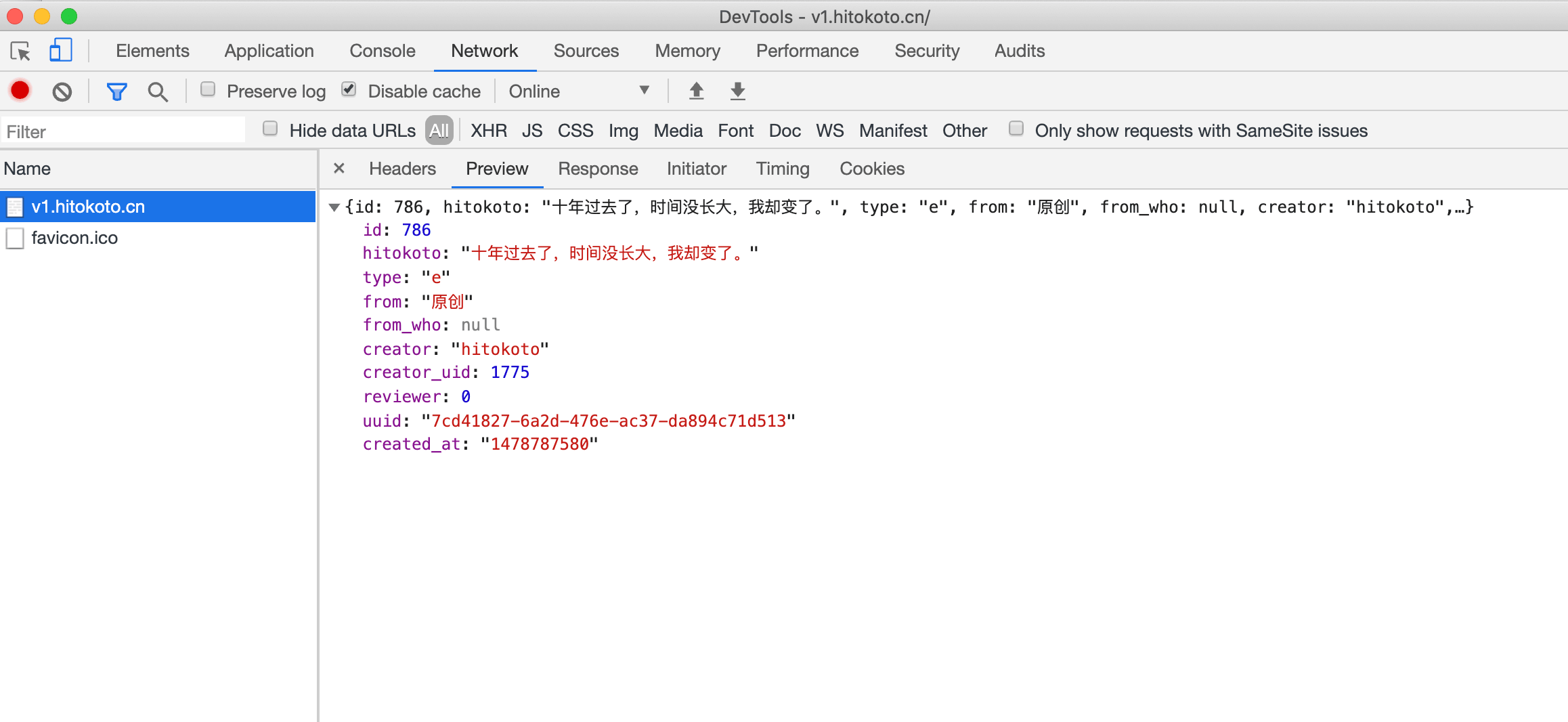1568x722 pixels.
Task: Go to the Console panel
Action: [x=383, y=51]
